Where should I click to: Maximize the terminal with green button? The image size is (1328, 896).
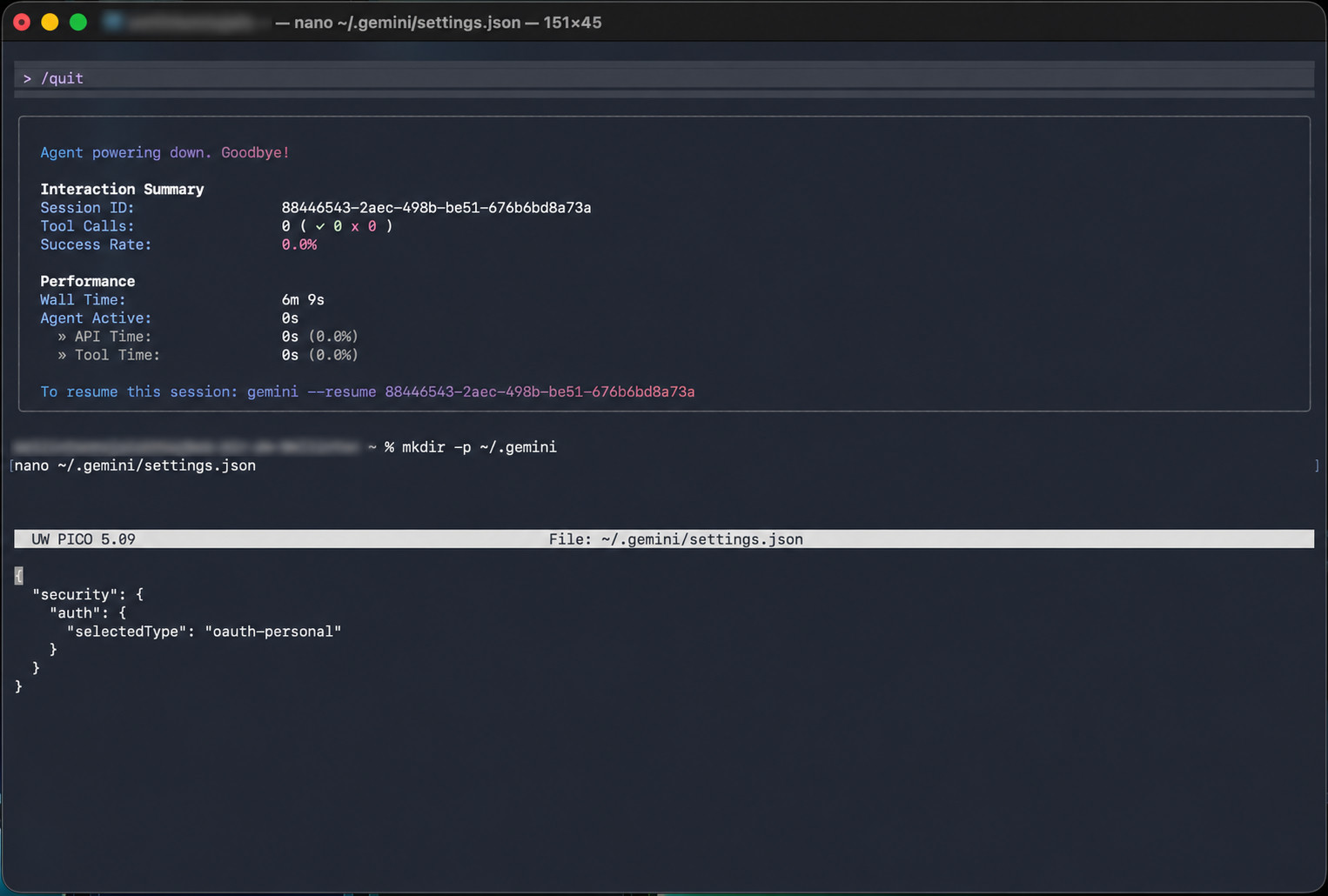click(x=78, y=23)
